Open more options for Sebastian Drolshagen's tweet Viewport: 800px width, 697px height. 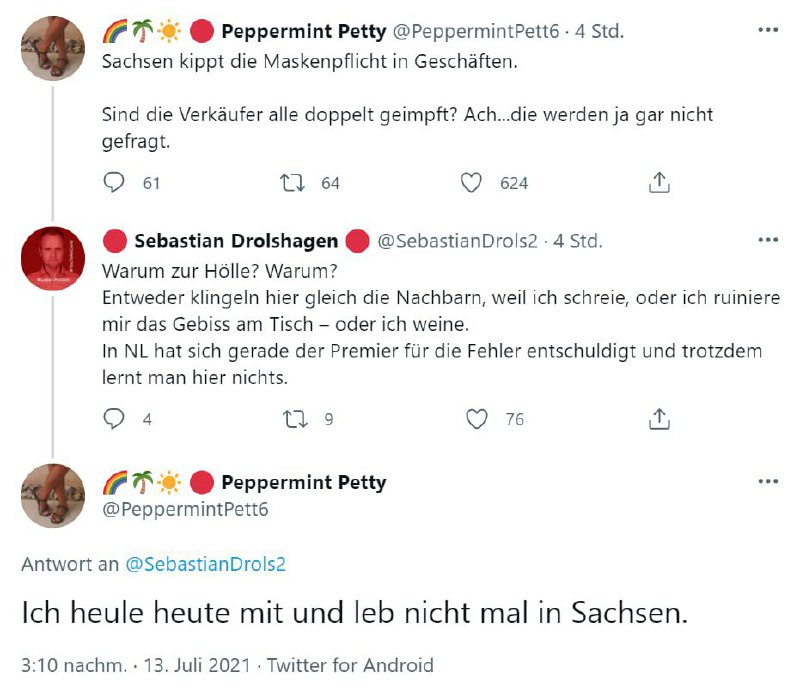pyautogui.click(x=768, y=240)
